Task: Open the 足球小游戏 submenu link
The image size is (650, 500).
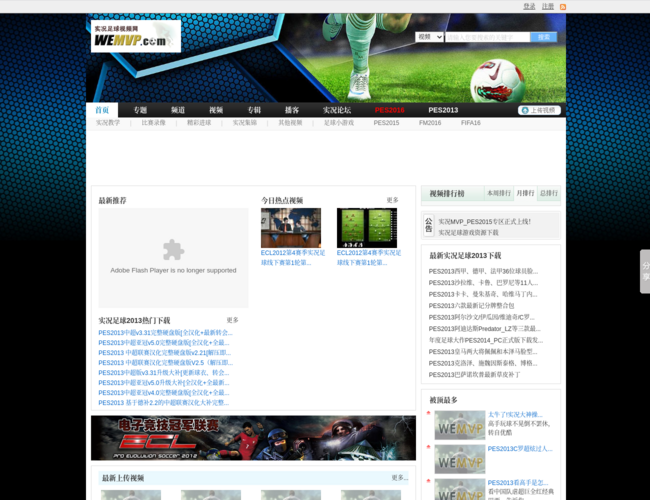Action: [338, 123]
